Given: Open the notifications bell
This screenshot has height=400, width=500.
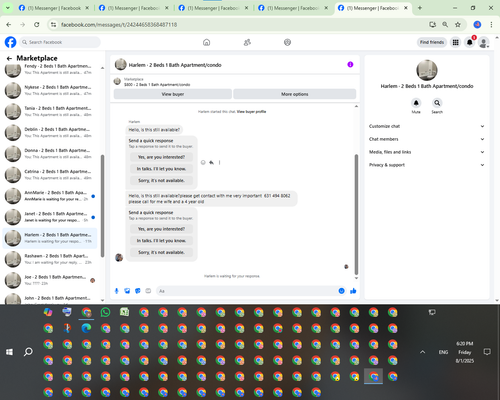Looking at the screenshot, I should point(470,42).
